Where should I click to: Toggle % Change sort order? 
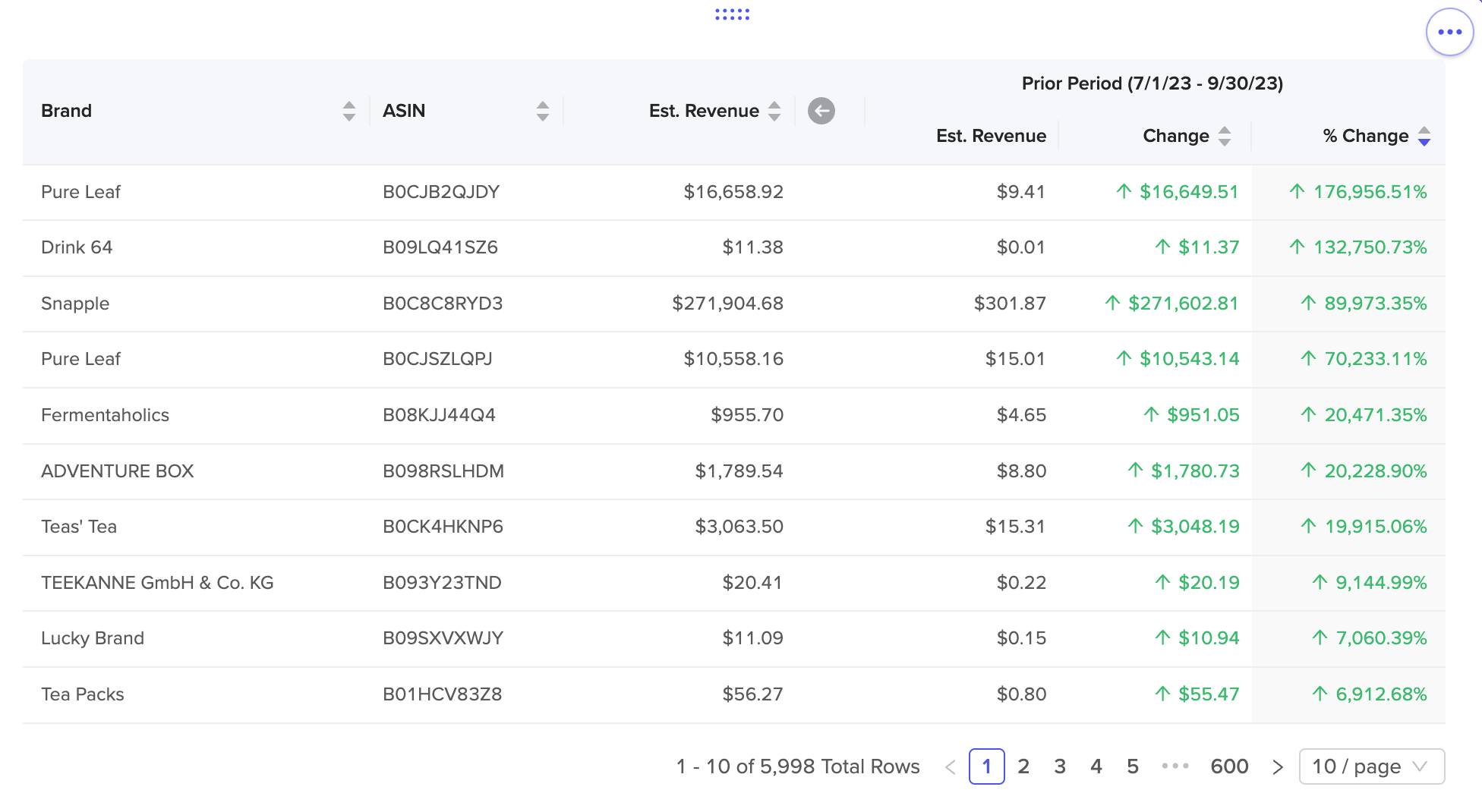(1424, 136)
